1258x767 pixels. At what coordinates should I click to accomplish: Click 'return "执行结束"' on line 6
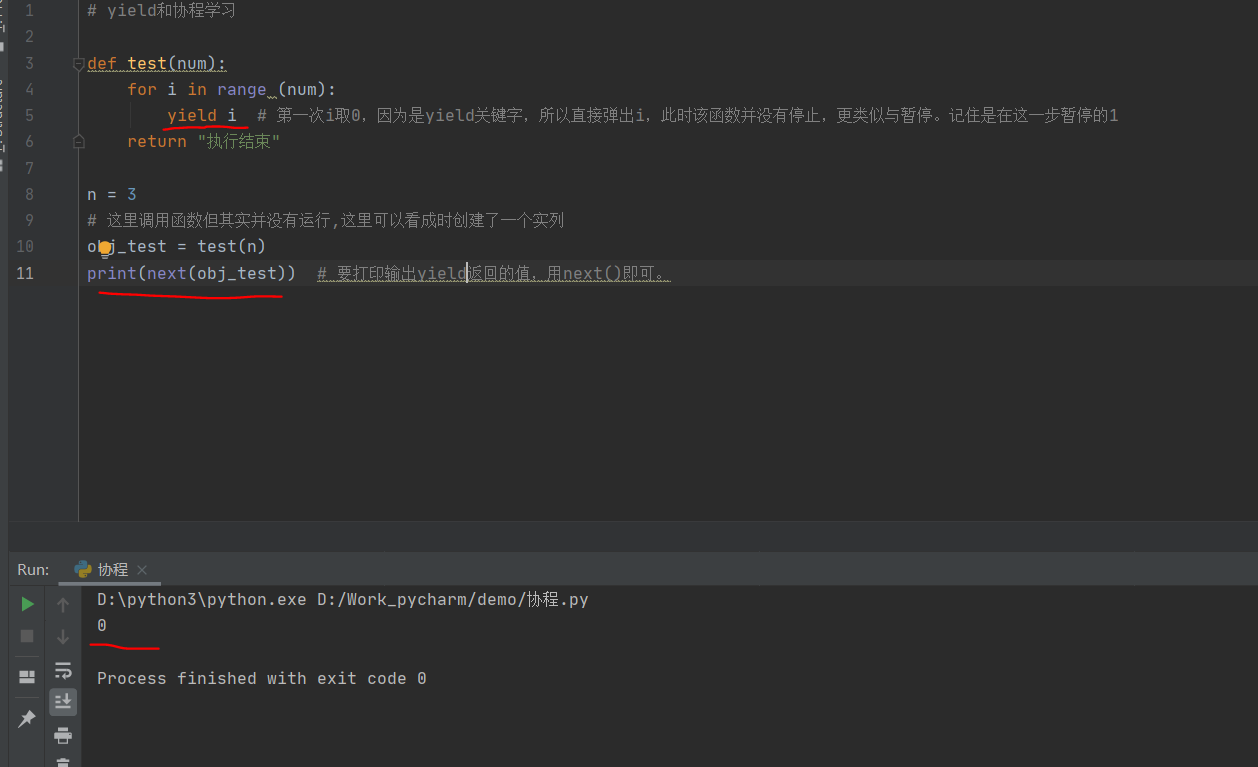point(204,141)
